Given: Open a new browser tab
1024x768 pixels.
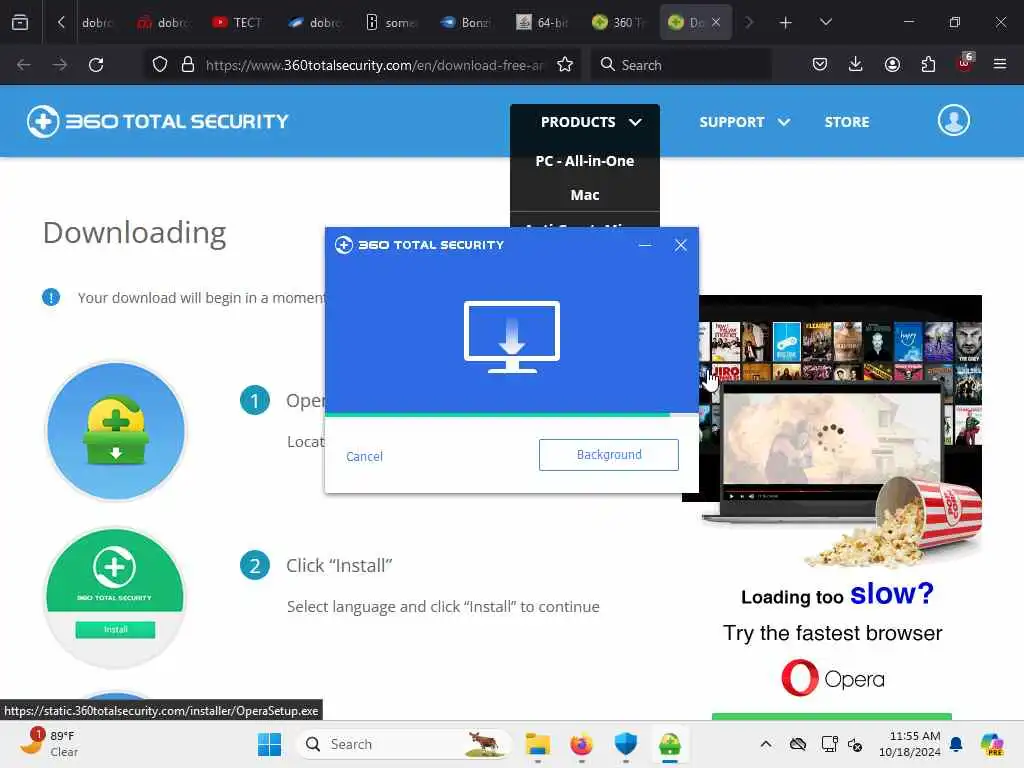Looking at the screenshot, I should 786,23.
